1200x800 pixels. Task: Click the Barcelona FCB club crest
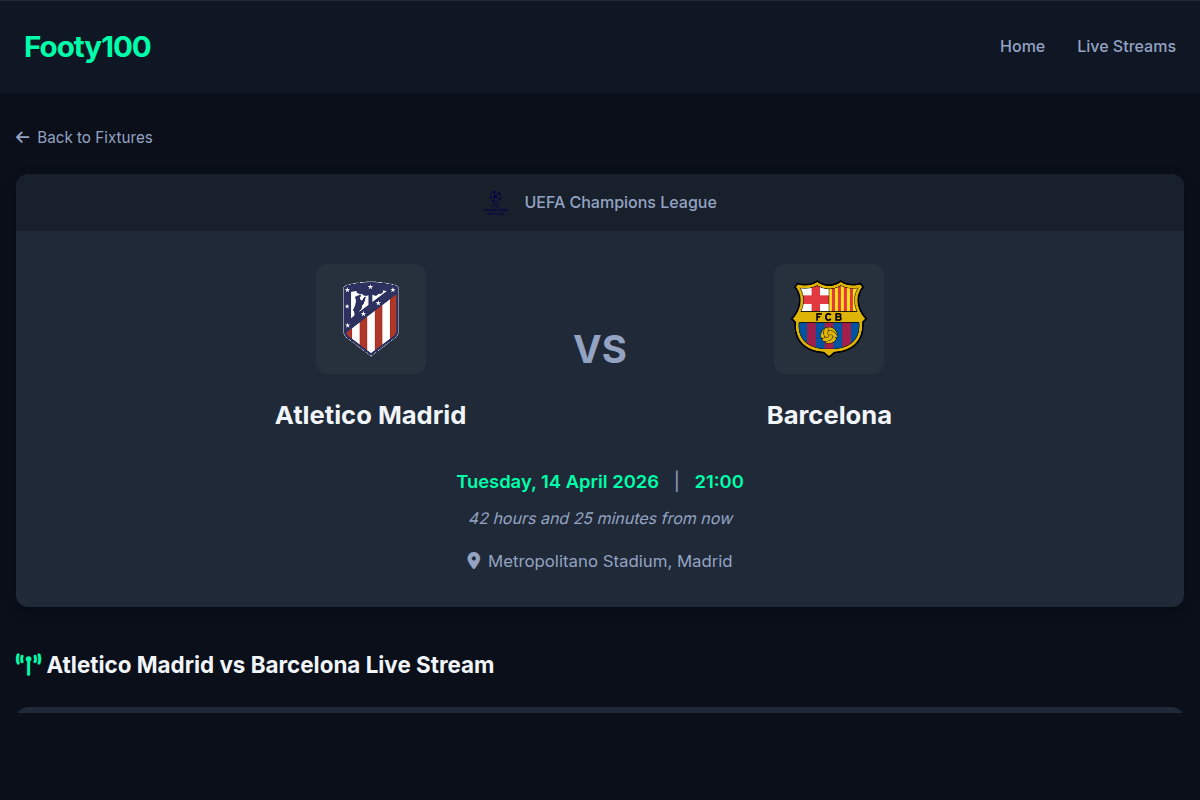coord(829,318)
